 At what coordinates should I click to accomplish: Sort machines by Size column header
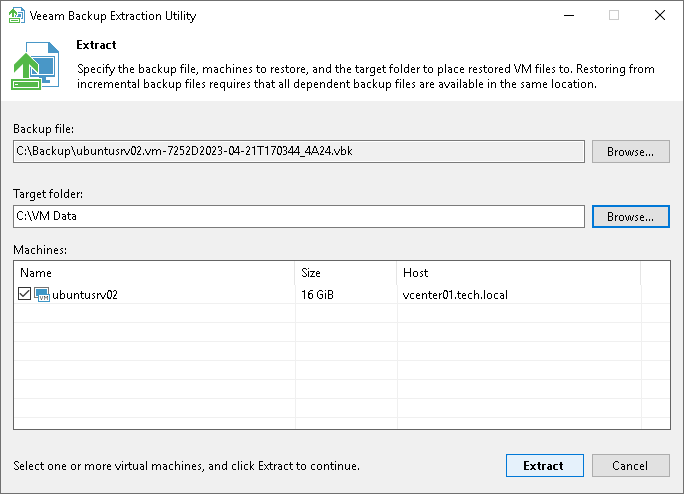[346, 273]
